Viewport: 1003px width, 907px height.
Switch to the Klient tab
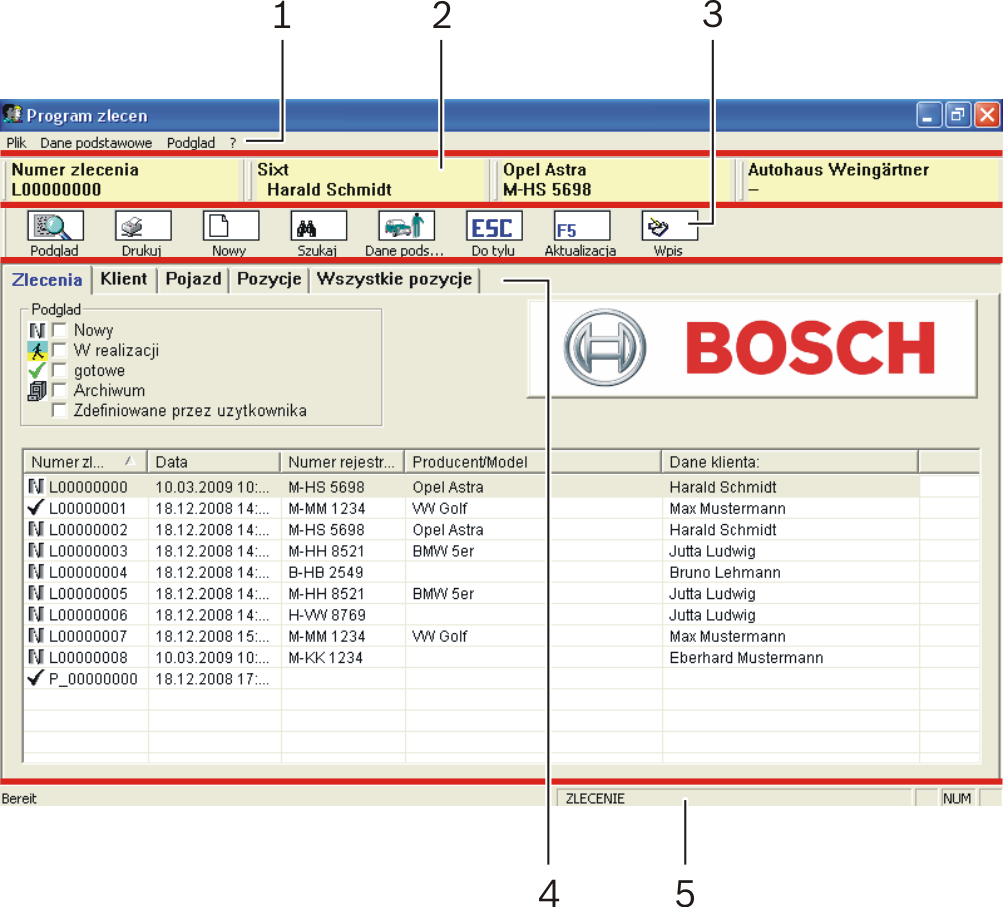tap(123, 279)
